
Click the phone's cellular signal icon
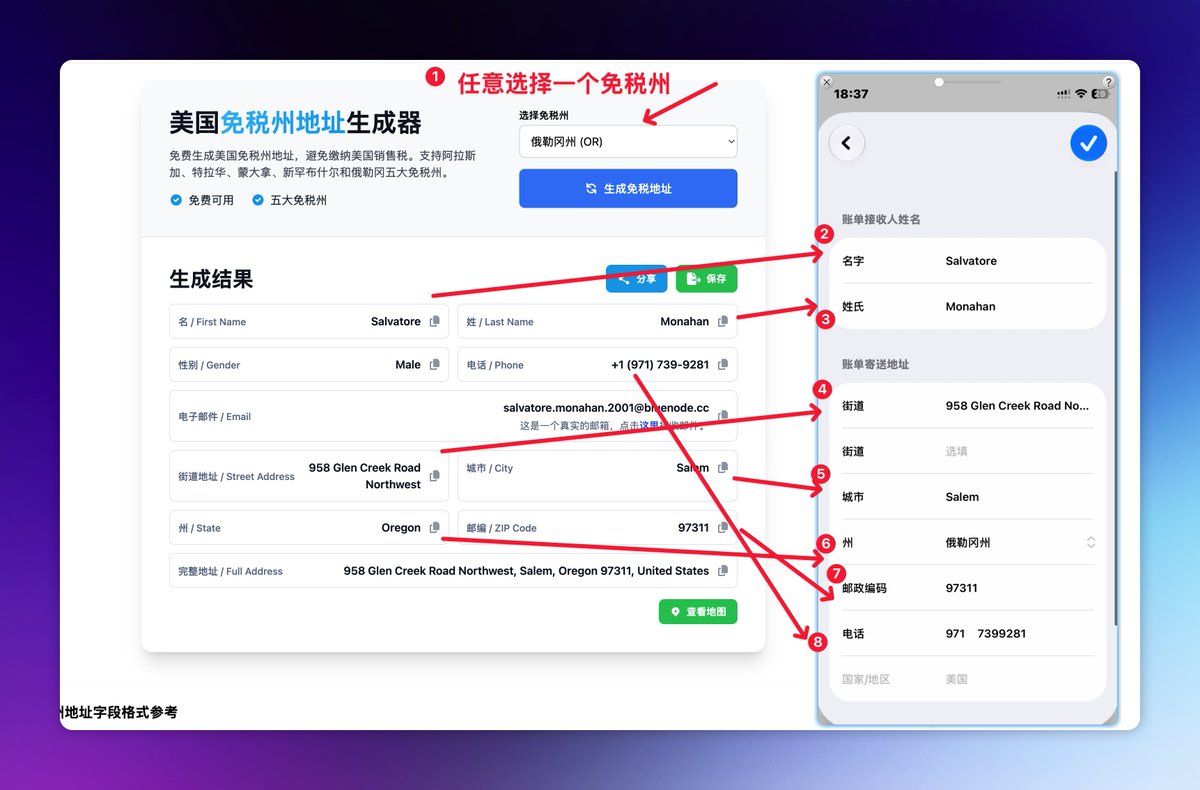1063,94
